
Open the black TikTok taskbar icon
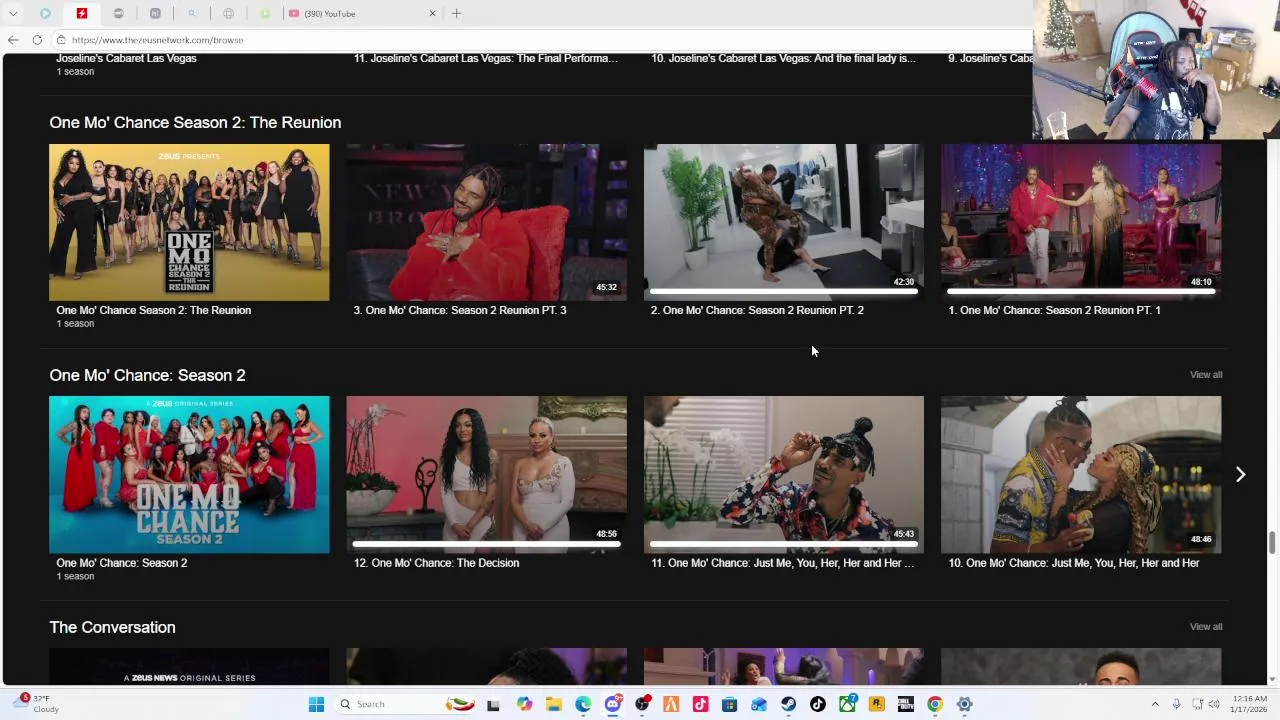pos(818,704)
